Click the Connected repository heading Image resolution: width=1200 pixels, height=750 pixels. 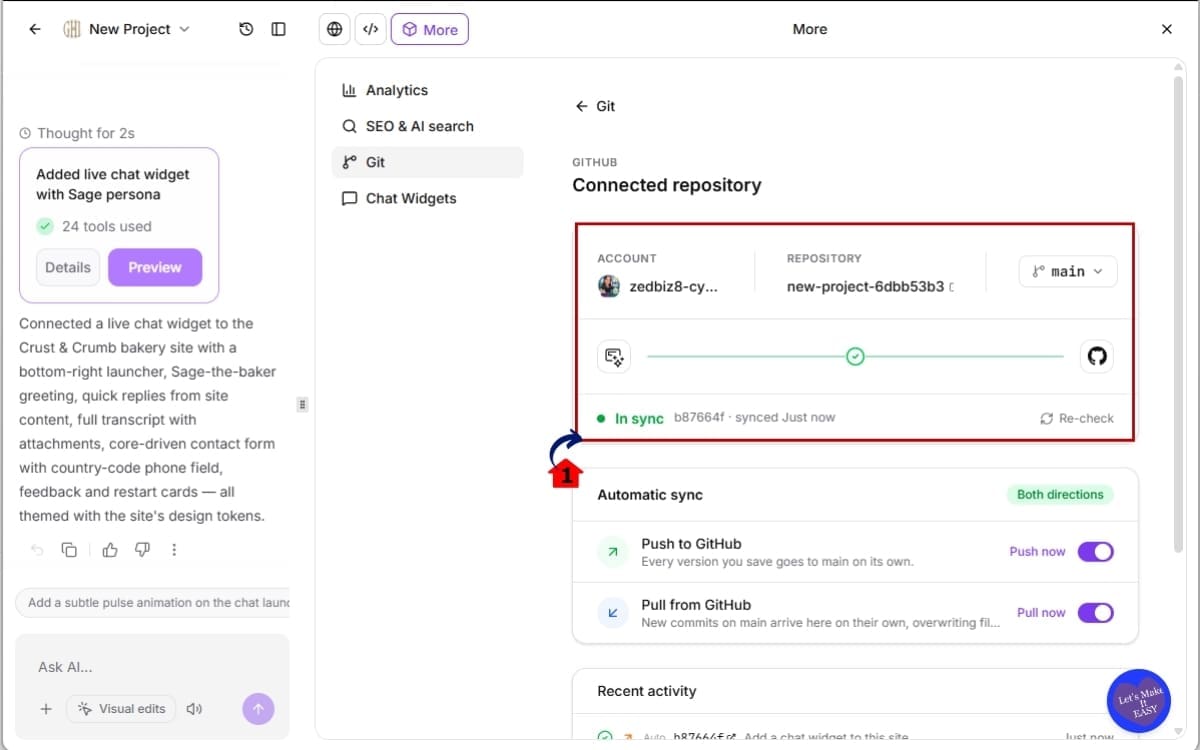pos(667,185)
